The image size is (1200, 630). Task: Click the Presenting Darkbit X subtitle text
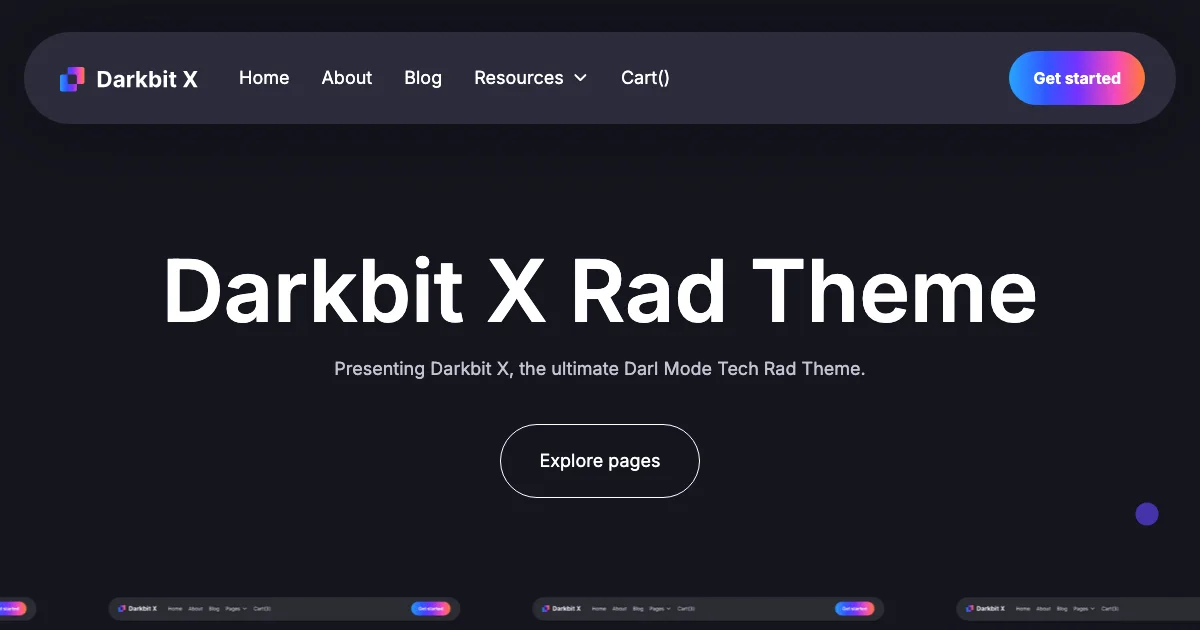coord(600,369)
